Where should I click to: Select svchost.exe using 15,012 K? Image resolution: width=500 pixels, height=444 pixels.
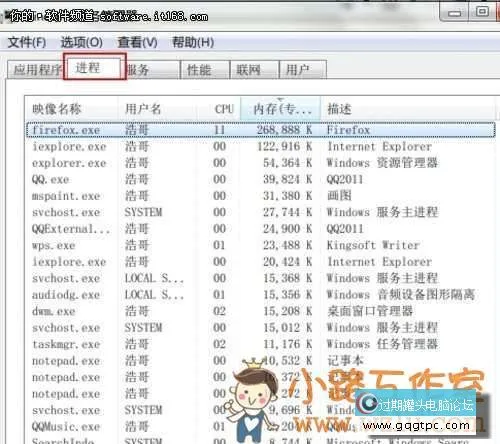(261, 328)
